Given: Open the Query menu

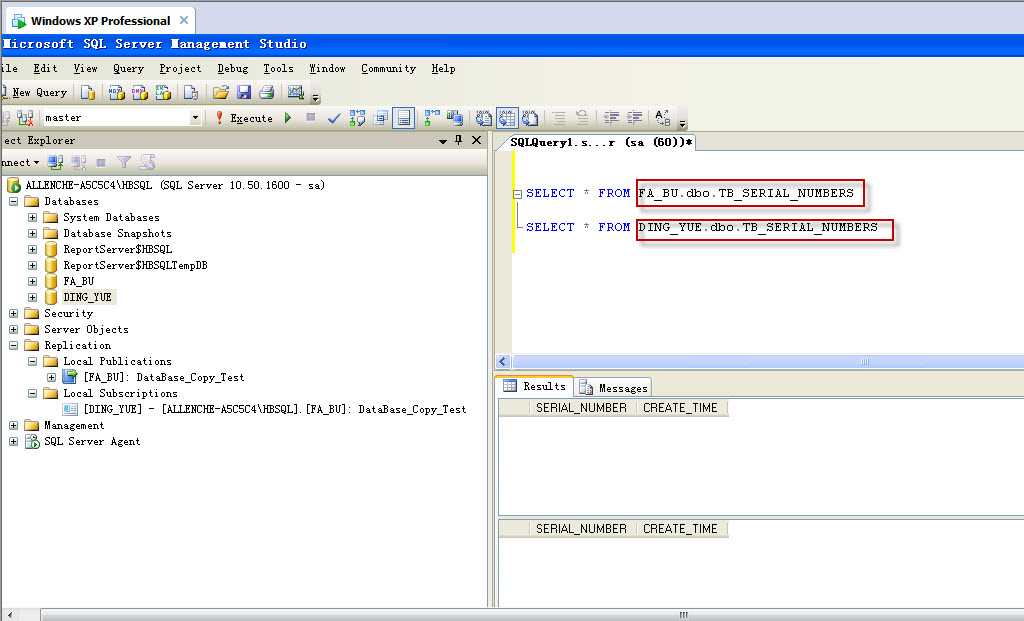Looking at the screenshot, I should [x=128, y=68].
